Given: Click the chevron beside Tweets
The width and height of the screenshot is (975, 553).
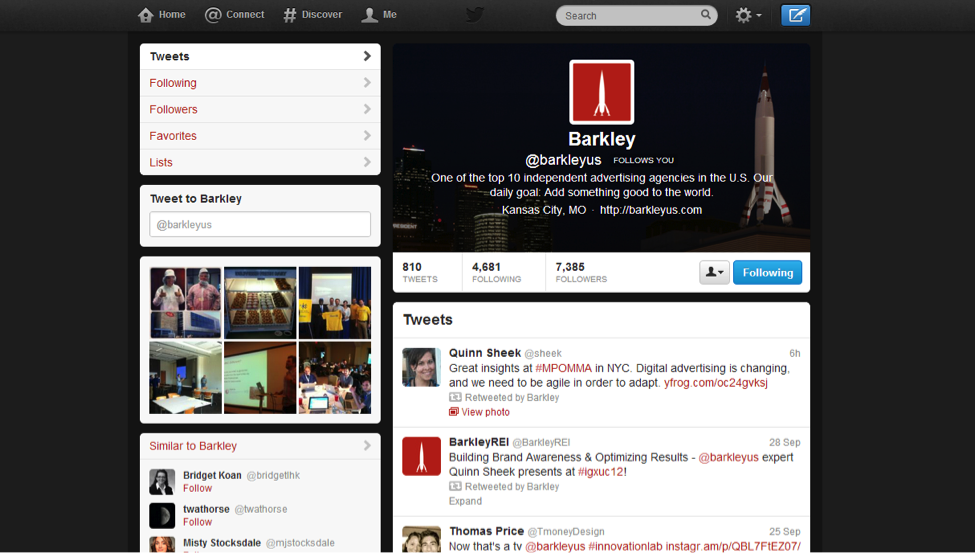Looking at the screenshot, I should coord(367,56).
